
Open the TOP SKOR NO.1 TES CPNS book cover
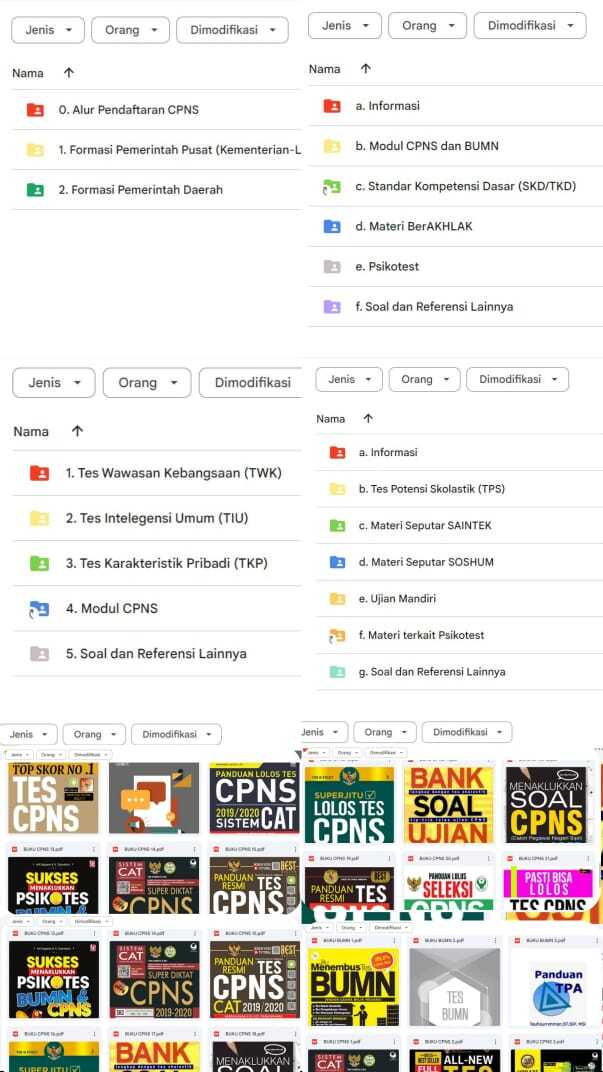[53, 797]
